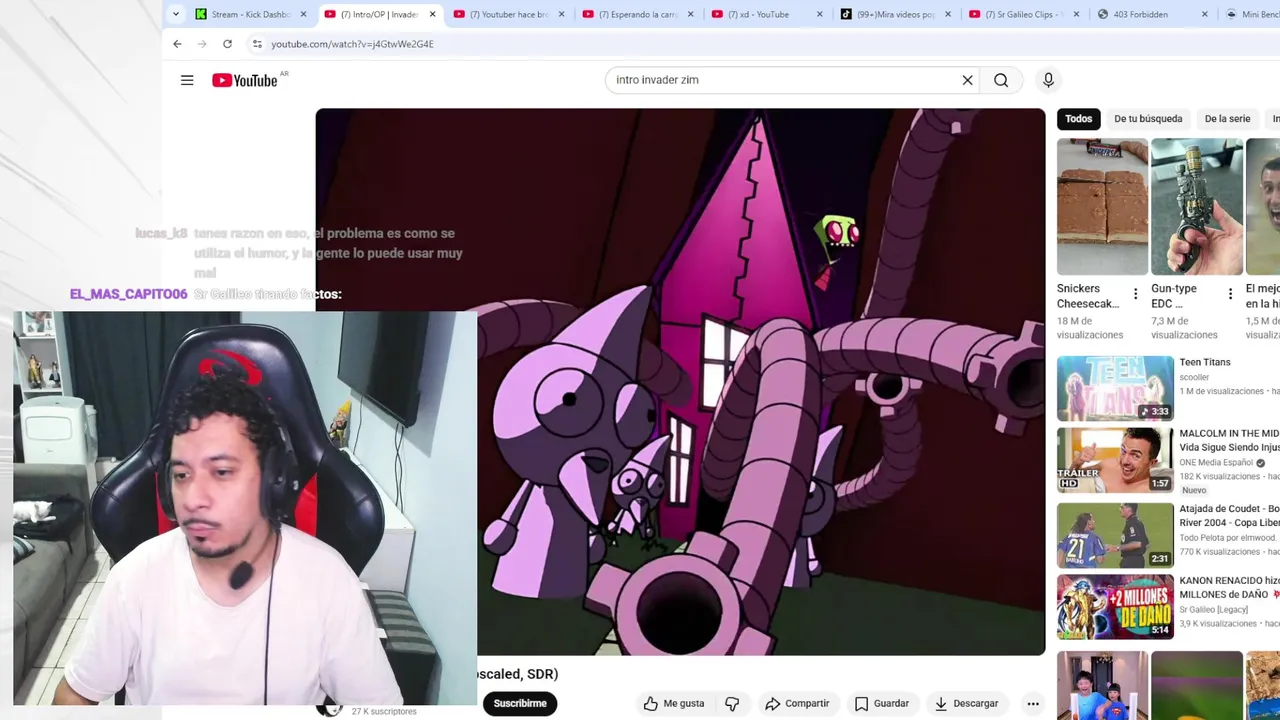Dislike the video with the thumbs-down icon
1280x720 pixels.
732,703
